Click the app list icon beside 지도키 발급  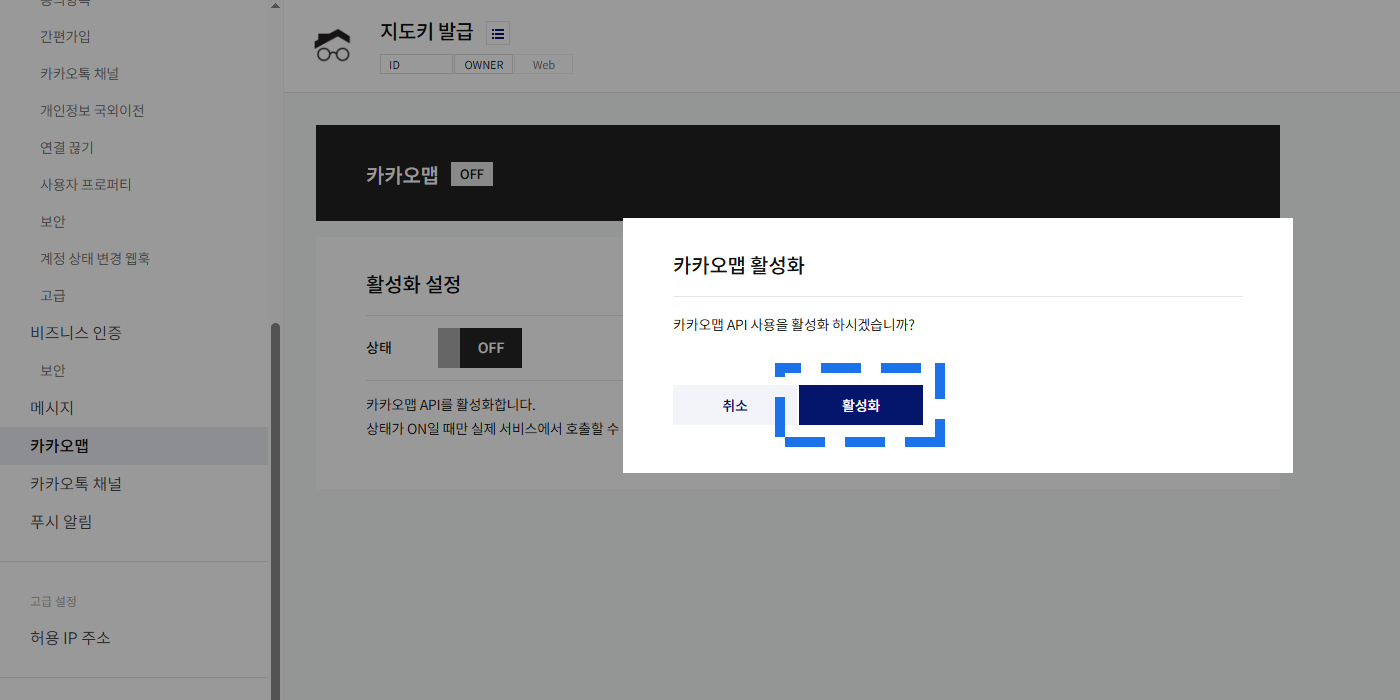coord(498,33)
